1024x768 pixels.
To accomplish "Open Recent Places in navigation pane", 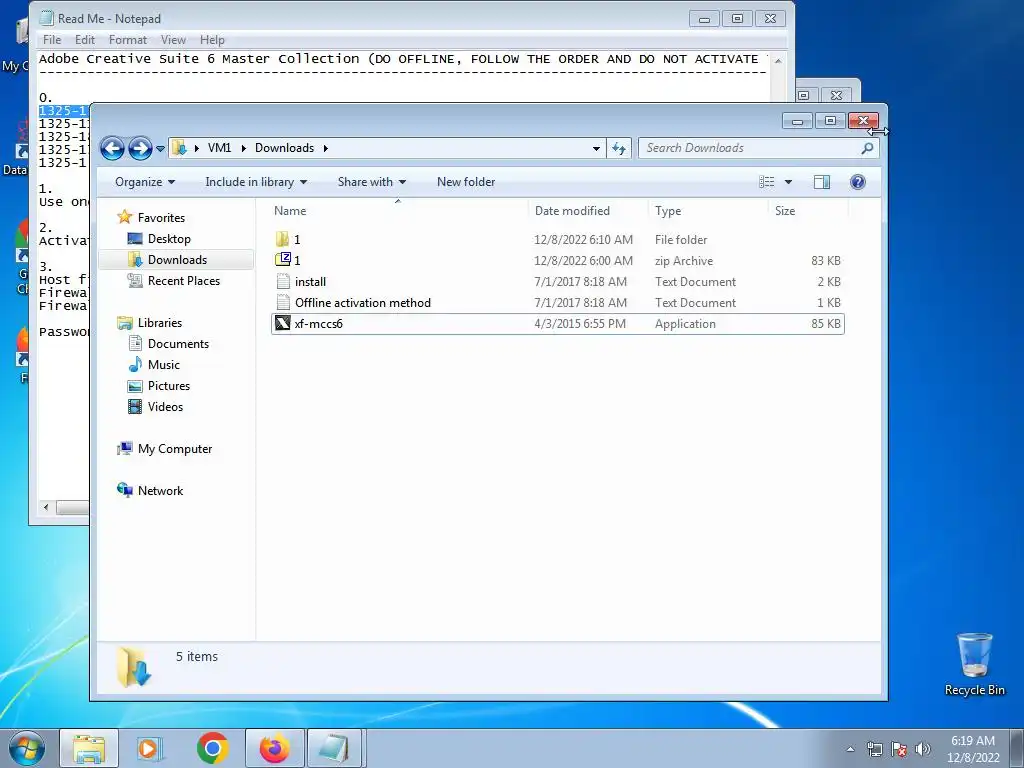I will pyautogui.click(x=183, y=281).
